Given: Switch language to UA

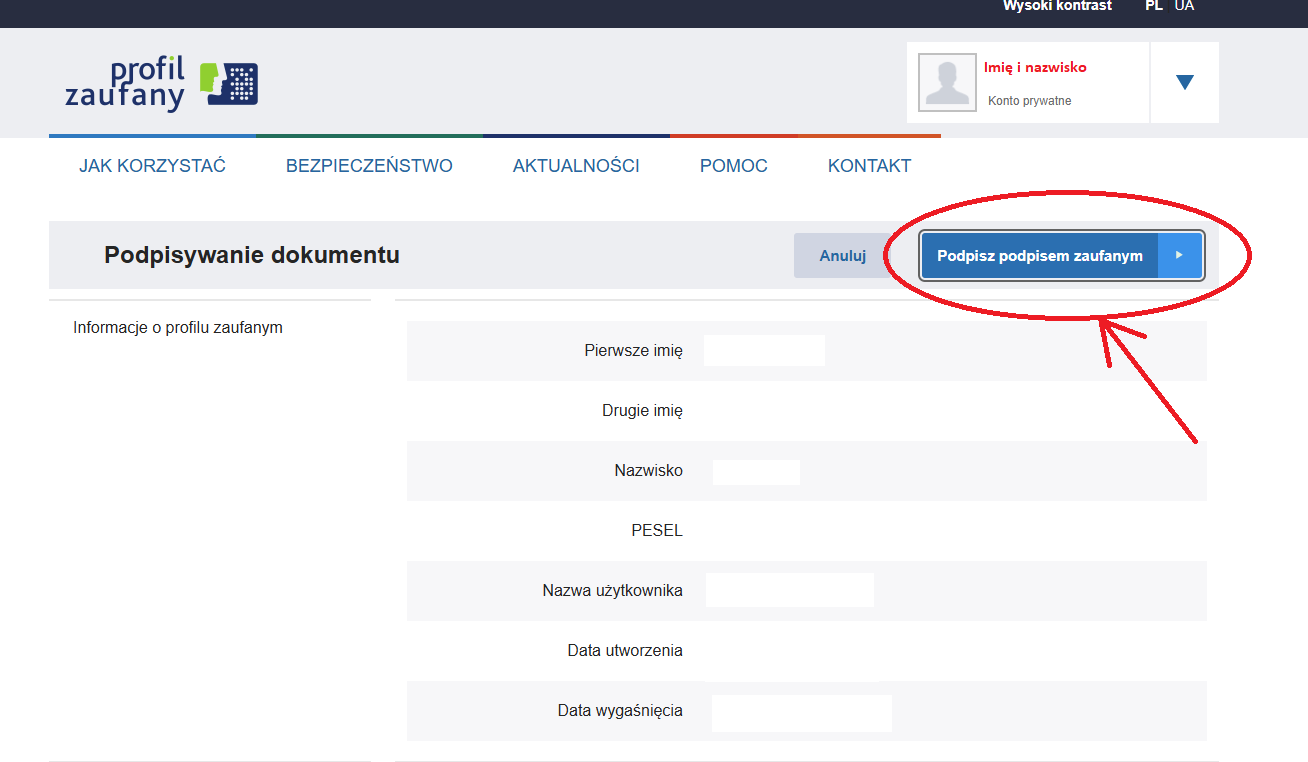Looking at the screenshot, I should [x=1184, y=6].
